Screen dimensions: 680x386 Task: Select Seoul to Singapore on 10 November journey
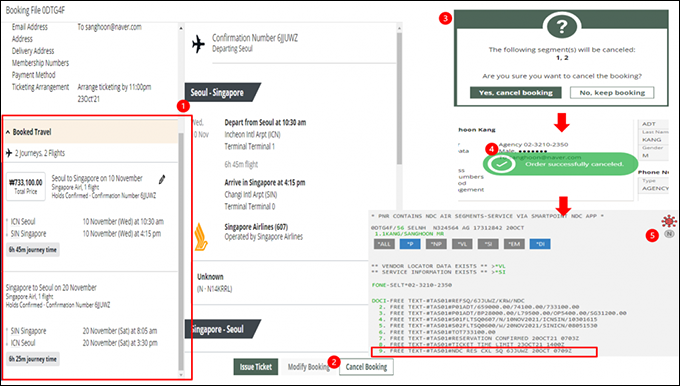click(97, 178)
